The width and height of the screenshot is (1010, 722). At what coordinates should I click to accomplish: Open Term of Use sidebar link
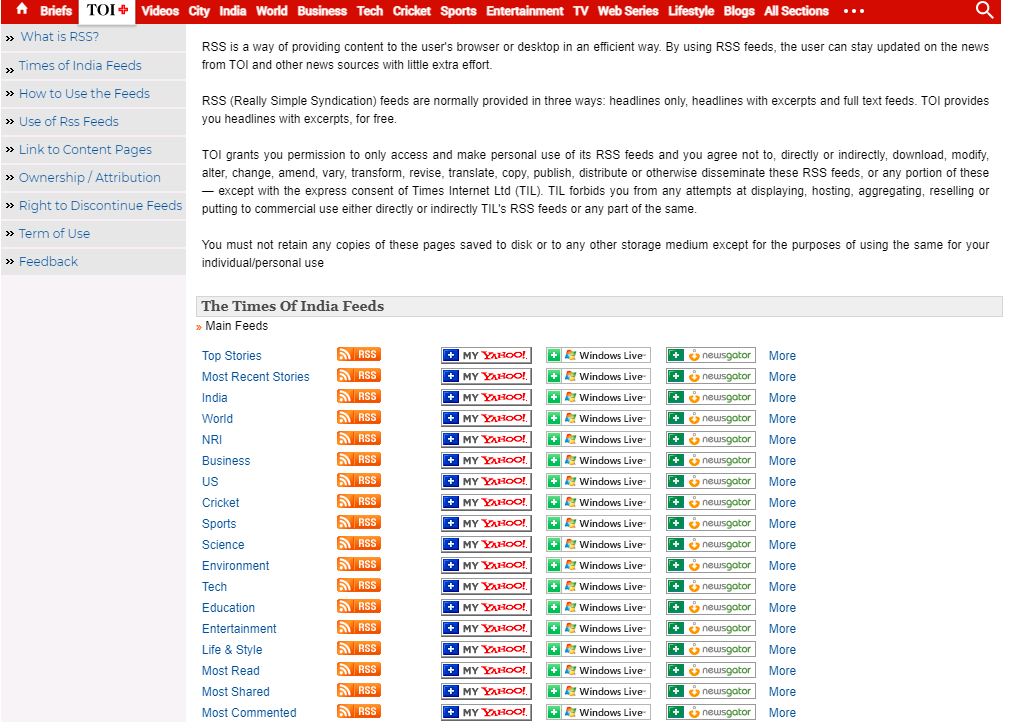point(54,233)
